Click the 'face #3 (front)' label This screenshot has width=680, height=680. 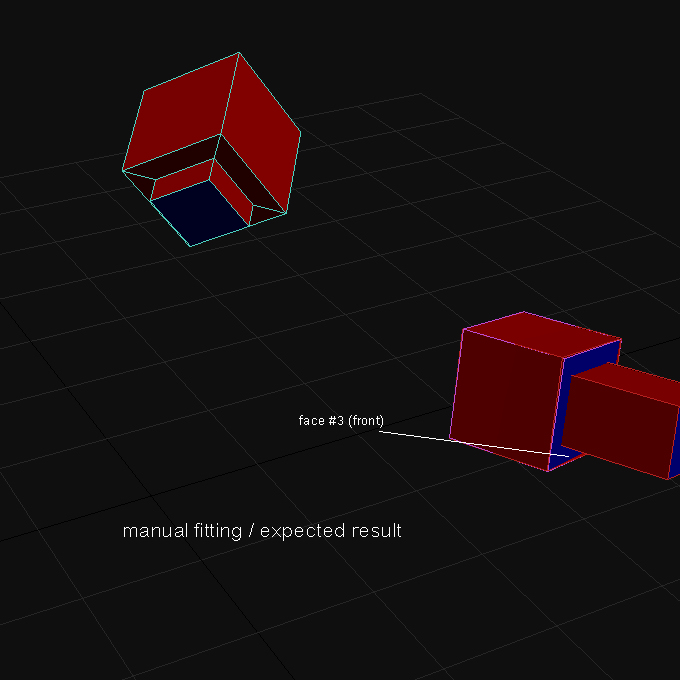[x=341, y=421]
